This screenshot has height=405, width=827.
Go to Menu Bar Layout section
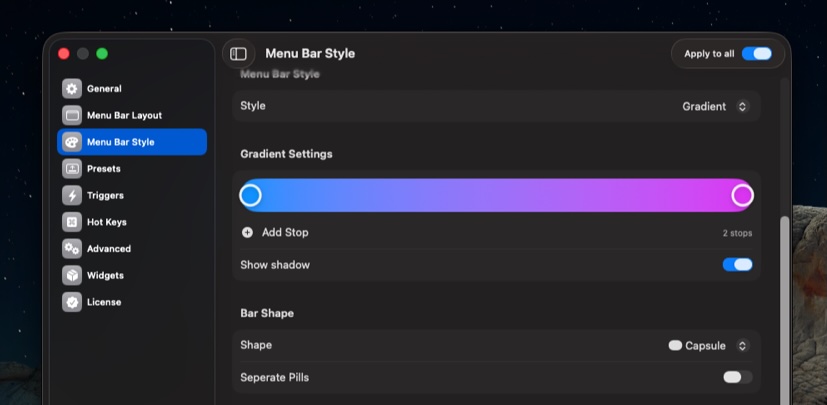click(x=132, y=115)
